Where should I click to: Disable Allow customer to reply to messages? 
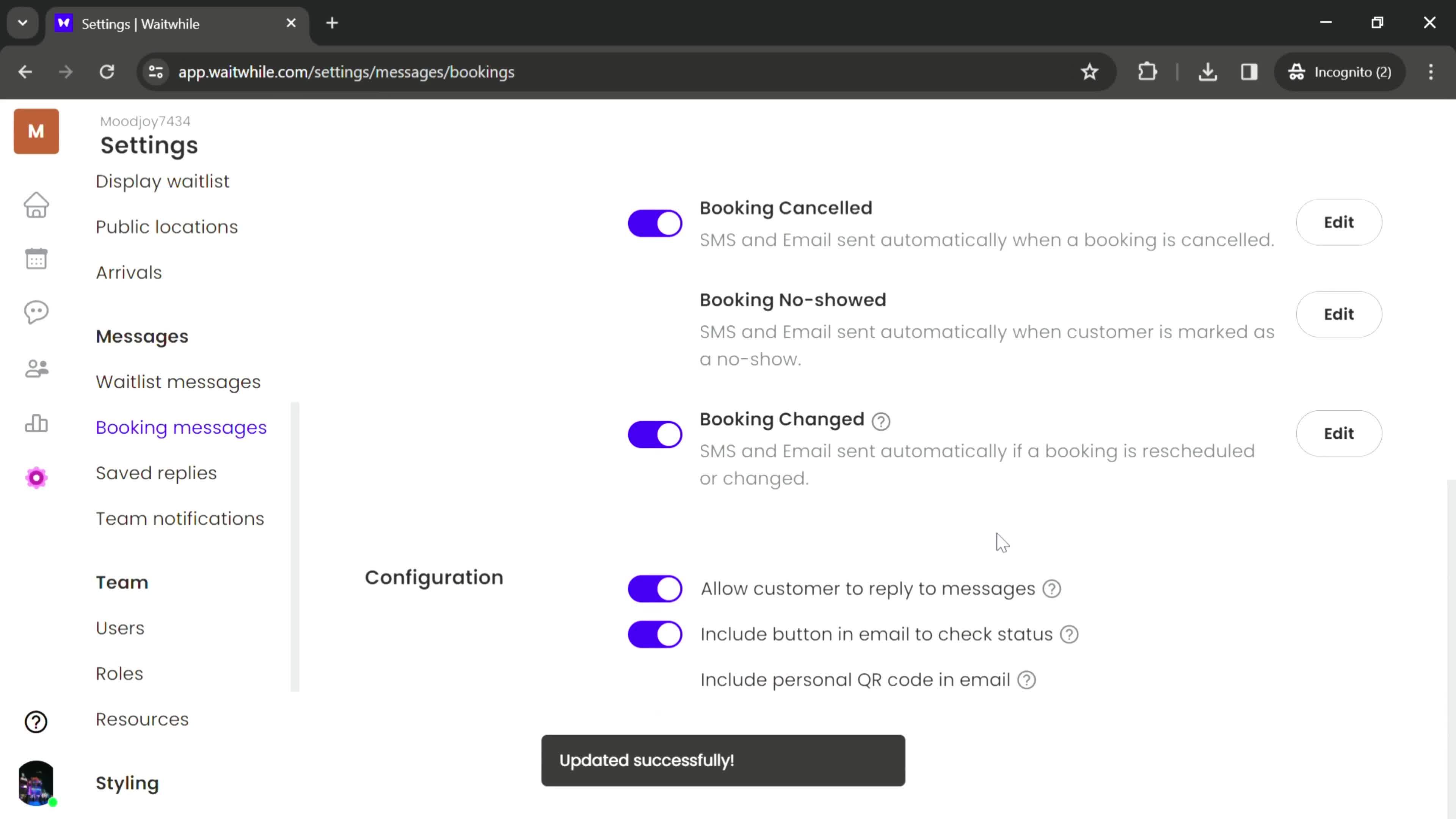pyautogui.click(x=655, y=589)
